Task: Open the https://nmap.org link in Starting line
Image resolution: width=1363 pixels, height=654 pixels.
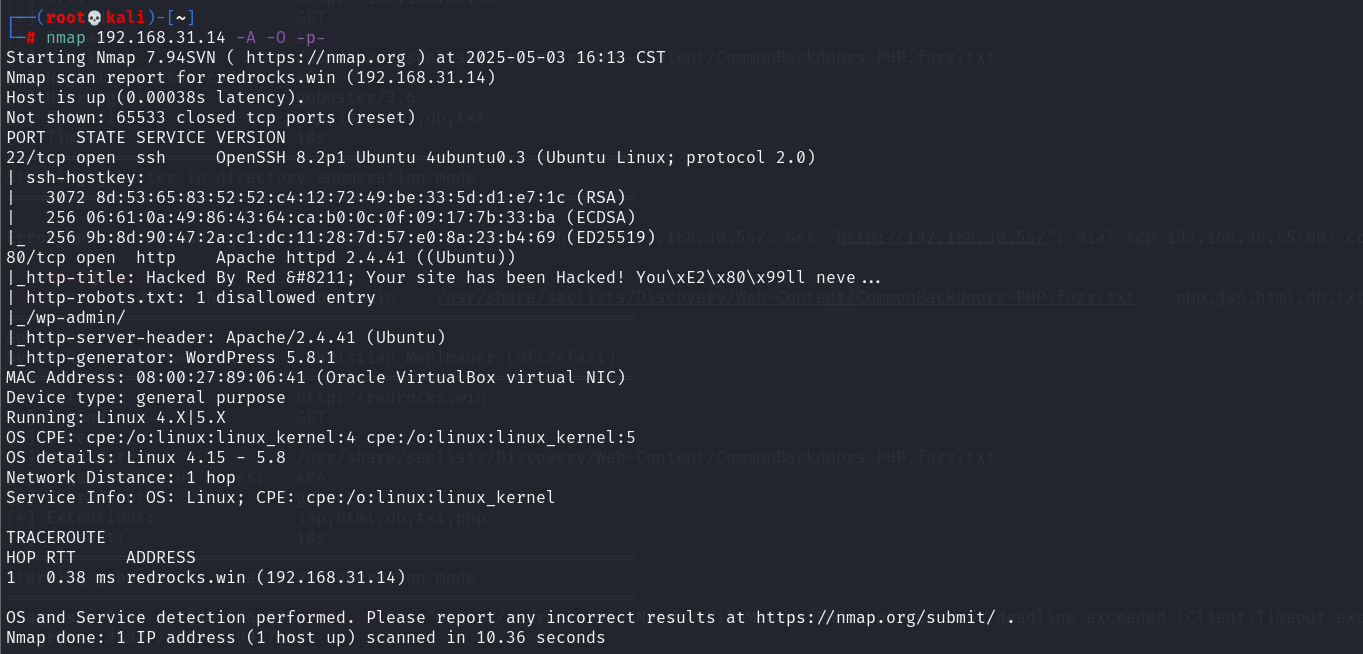Action: (x=316, y=57)
